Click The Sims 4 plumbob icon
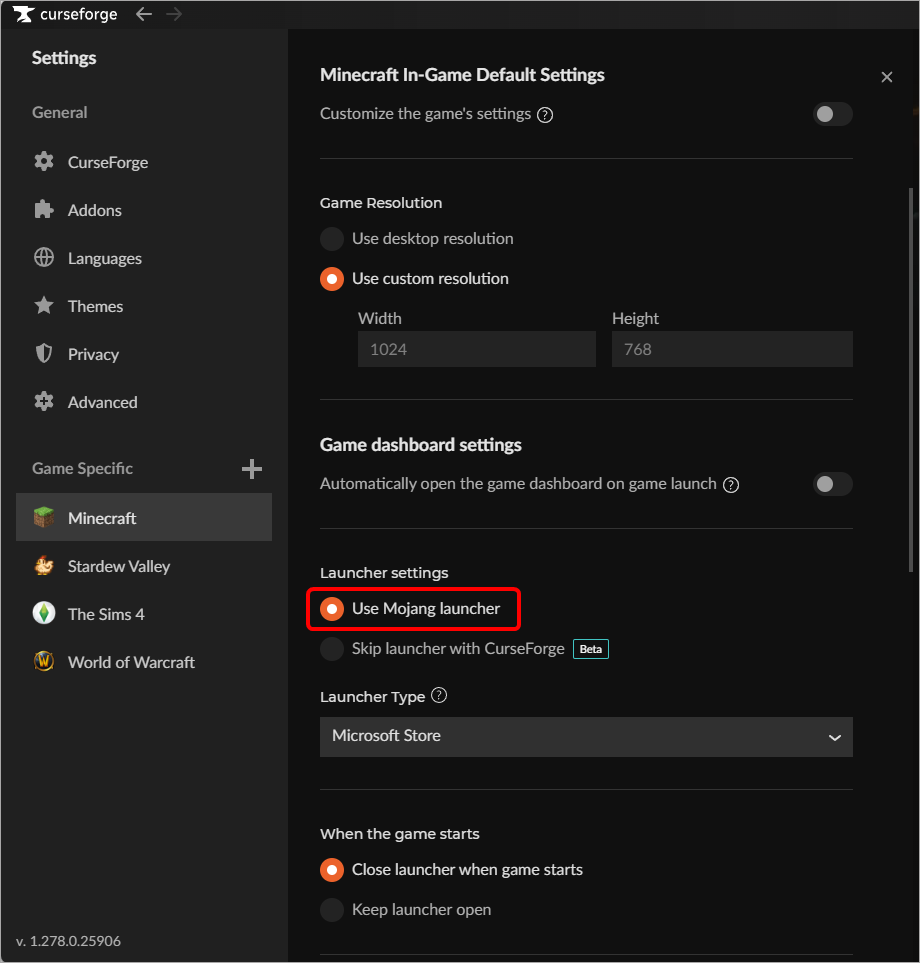Screen dimensions: 920x963 click(x=44, y=614)
